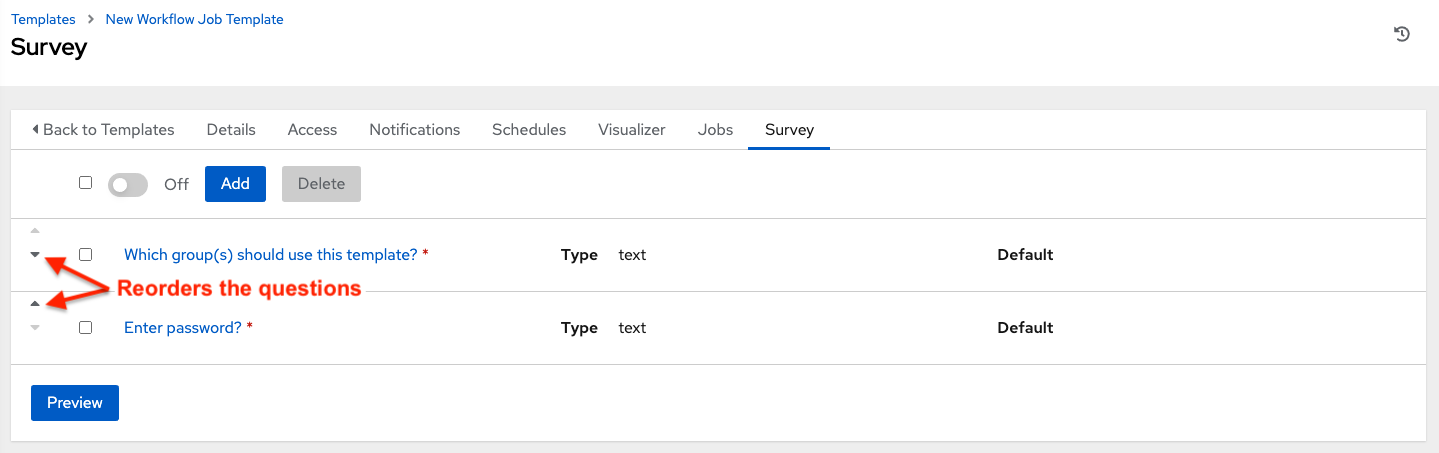Open the Schedules tab
The image size is (1439, 453).
coord(529,130)
